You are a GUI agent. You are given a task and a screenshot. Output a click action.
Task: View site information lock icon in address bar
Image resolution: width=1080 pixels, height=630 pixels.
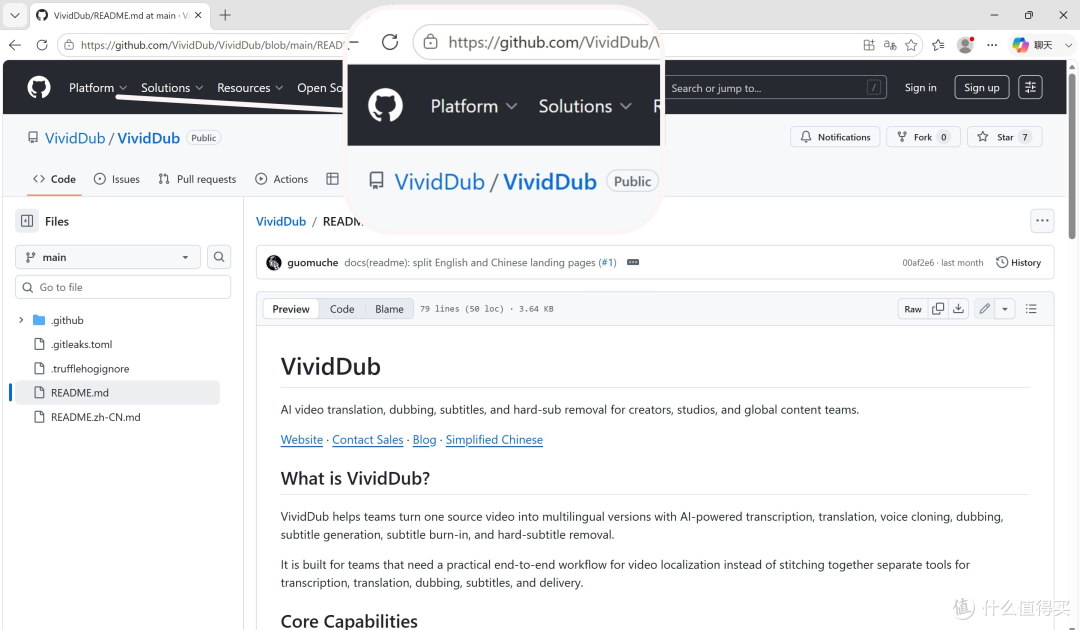[x=68, y=45]
